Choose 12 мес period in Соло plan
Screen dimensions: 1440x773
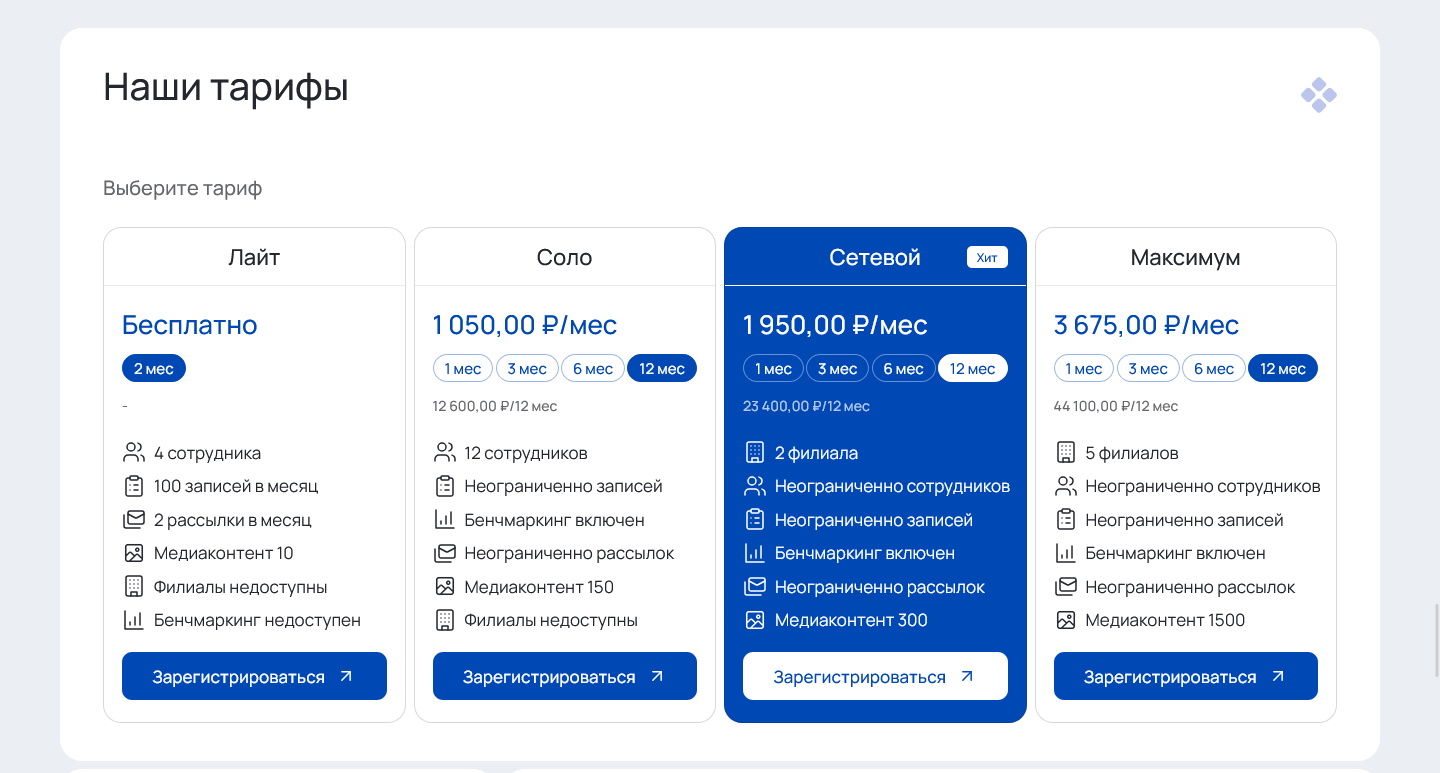[x=662, y=369]
